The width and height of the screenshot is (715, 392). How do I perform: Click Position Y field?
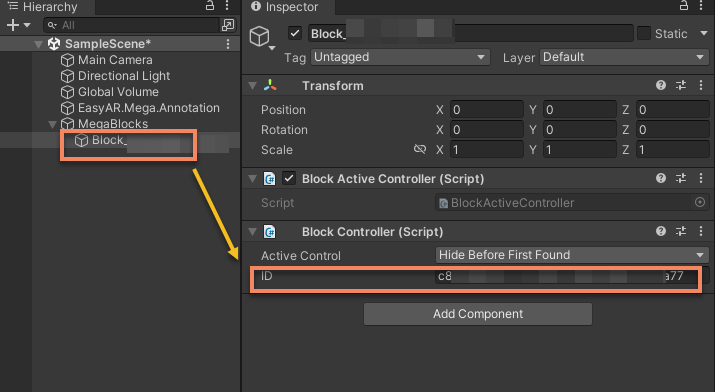580,110
